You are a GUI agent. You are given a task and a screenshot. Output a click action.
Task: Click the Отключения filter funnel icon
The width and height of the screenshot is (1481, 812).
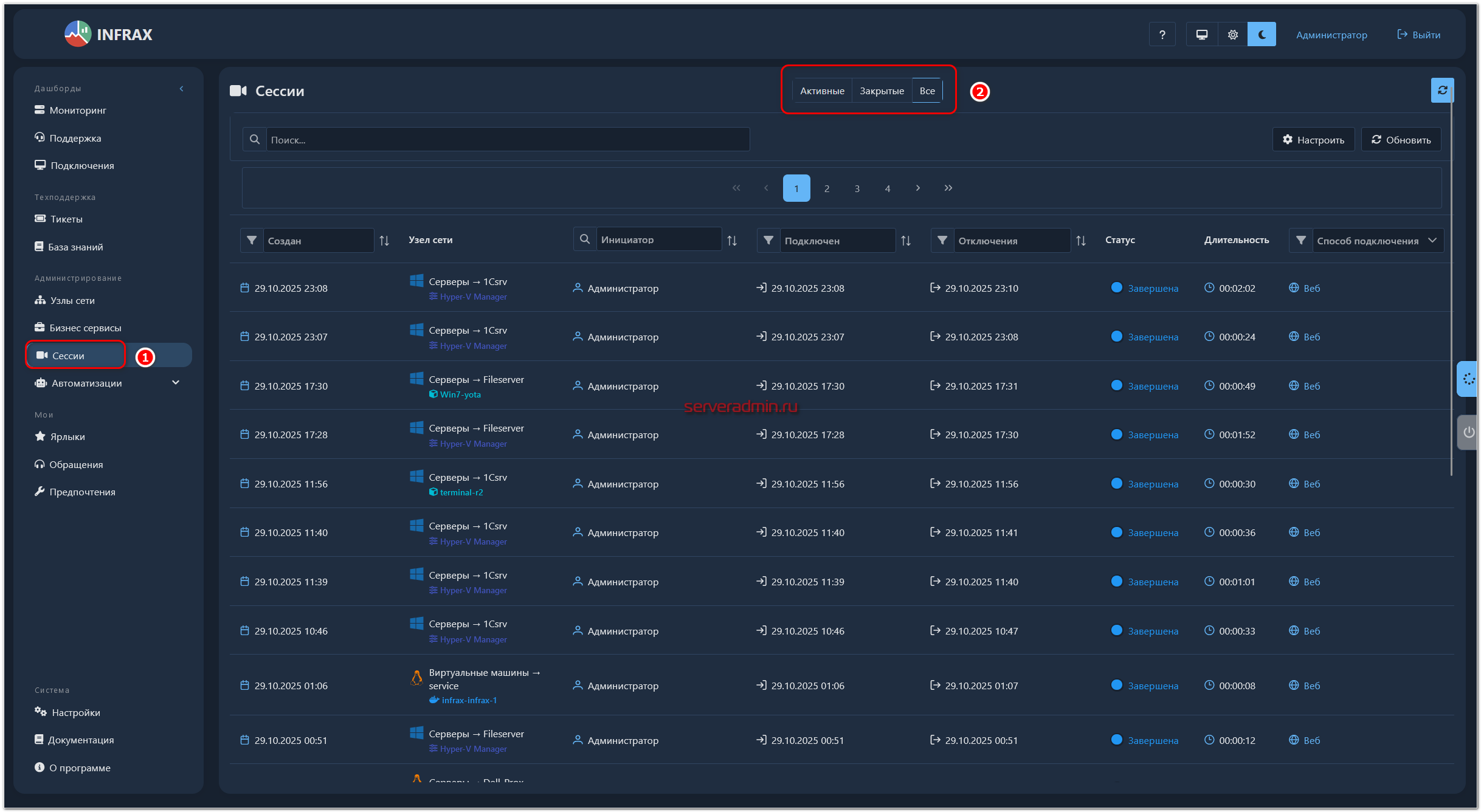942,241
